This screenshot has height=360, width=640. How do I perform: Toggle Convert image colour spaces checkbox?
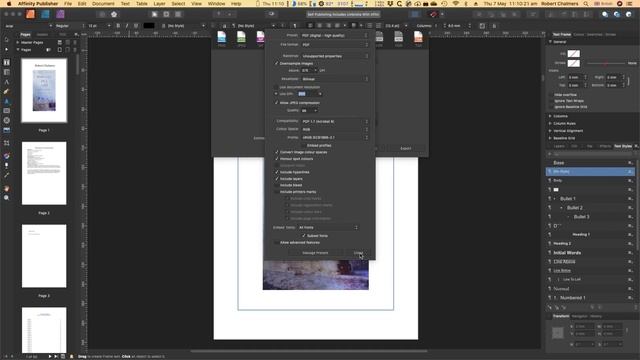point(277,152)
